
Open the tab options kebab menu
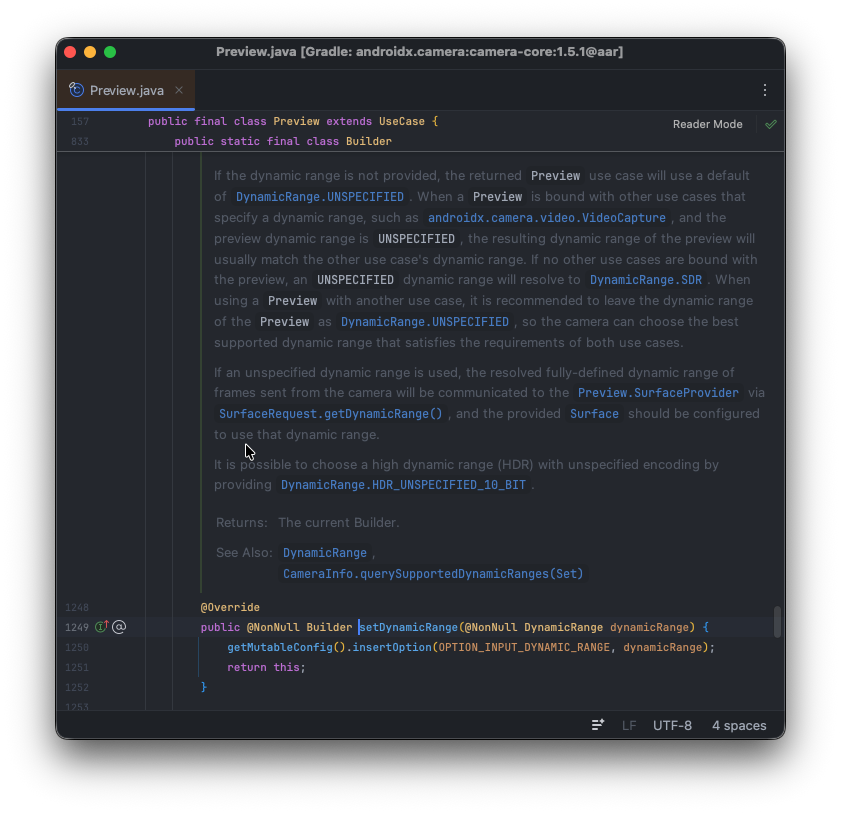(765, 90)
